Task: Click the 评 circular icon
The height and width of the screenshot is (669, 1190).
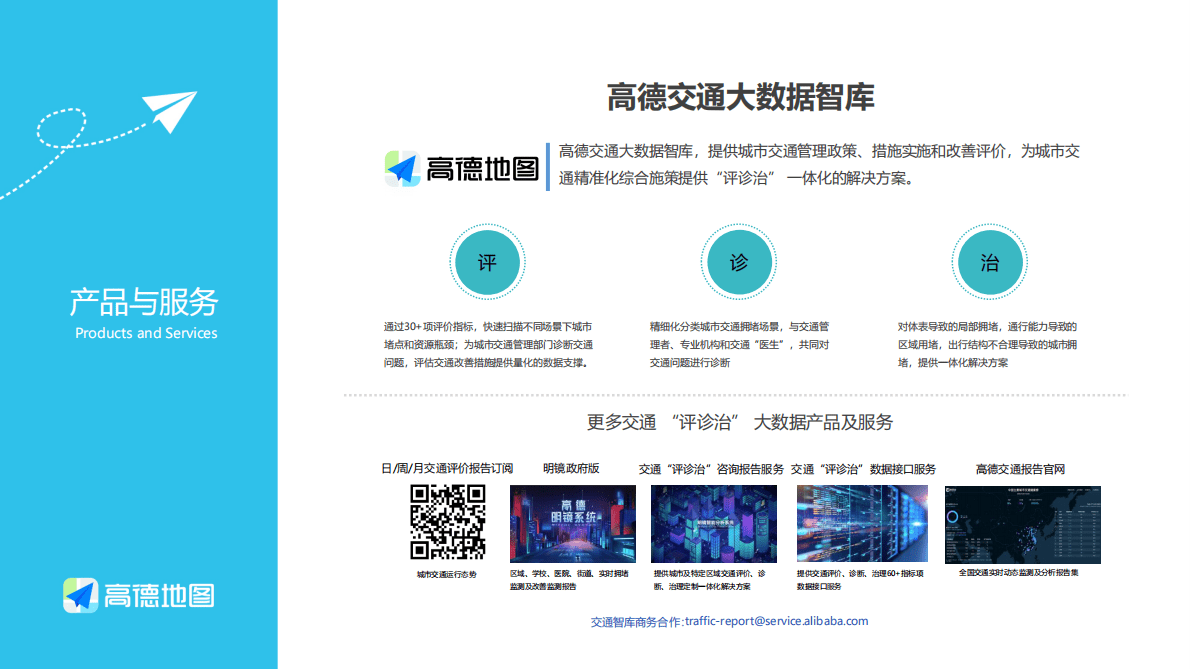Action: (x=488, y=261)
